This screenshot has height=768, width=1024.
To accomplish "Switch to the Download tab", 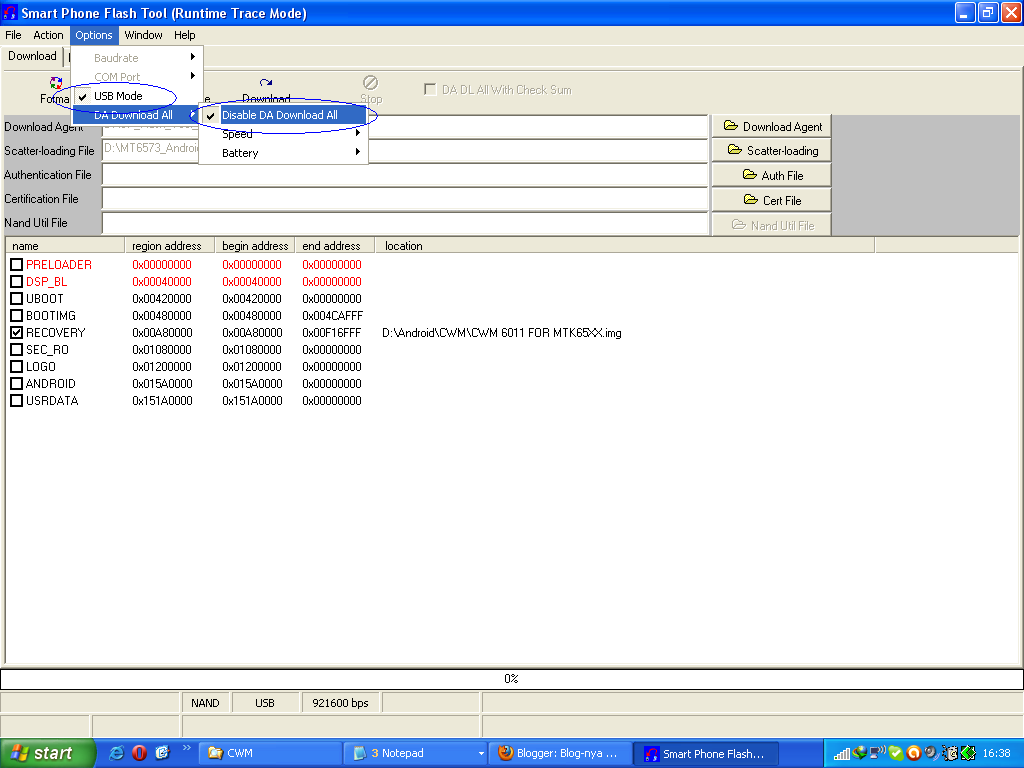I will (x=32, y=56).
